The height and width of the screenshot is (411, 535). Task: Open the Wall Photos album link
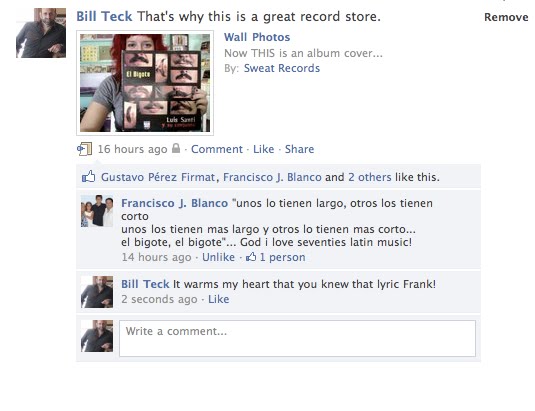pyautogui.click(x=257, y=37)
